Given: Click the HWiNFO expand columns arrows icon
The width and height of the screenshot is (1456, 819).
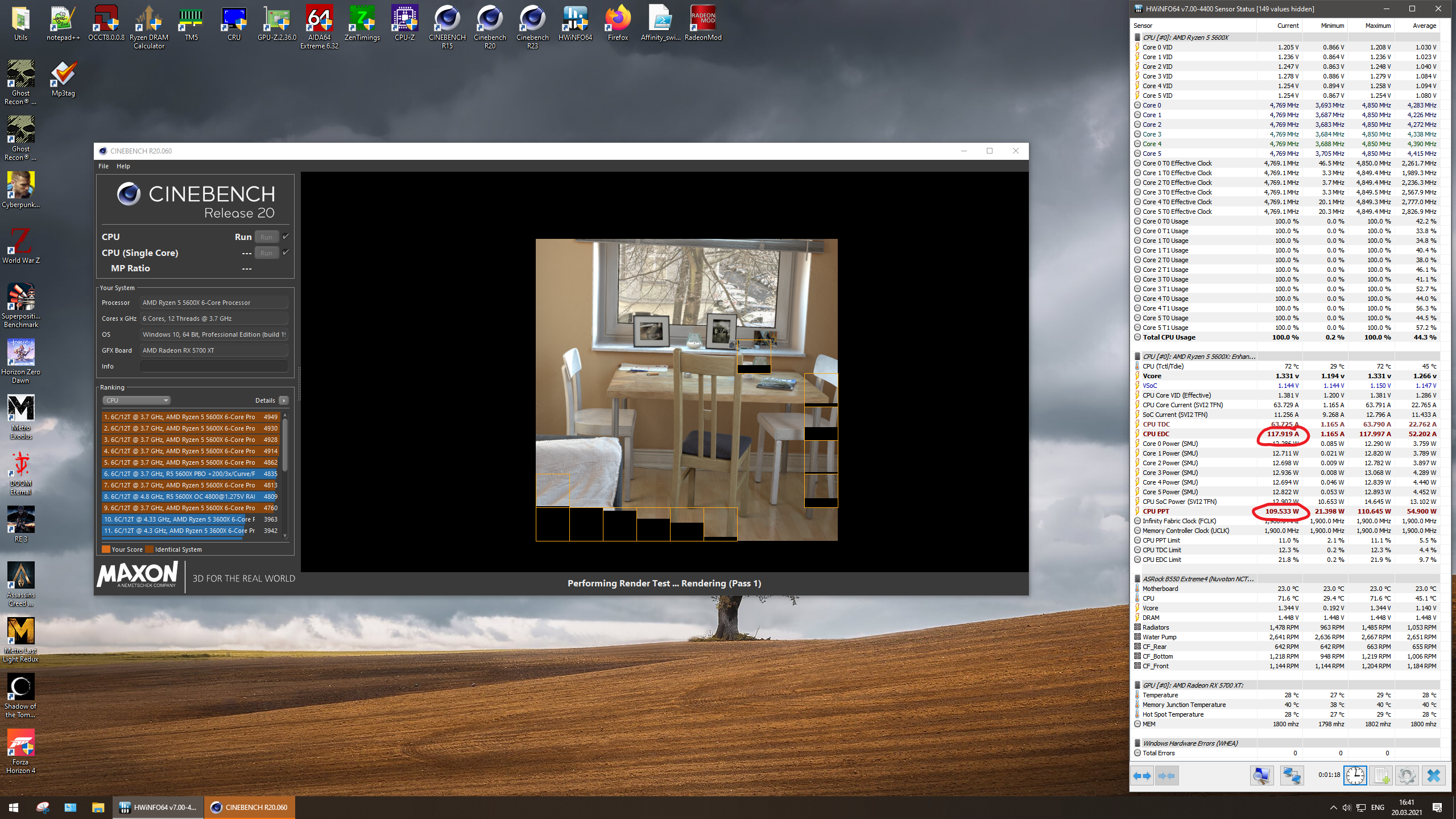Looking at the screenshot, I should [1141, 776].
